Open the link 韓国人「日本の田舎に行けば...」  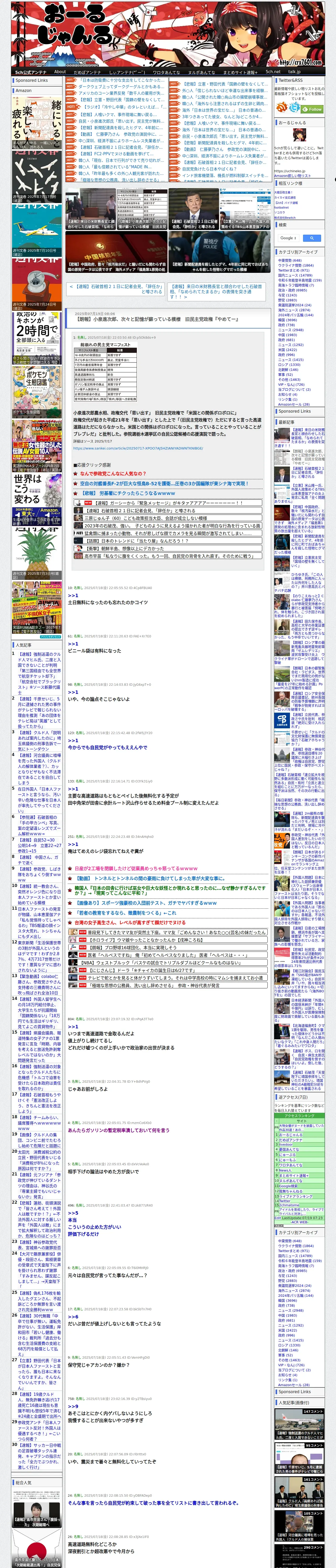[170, 891]
